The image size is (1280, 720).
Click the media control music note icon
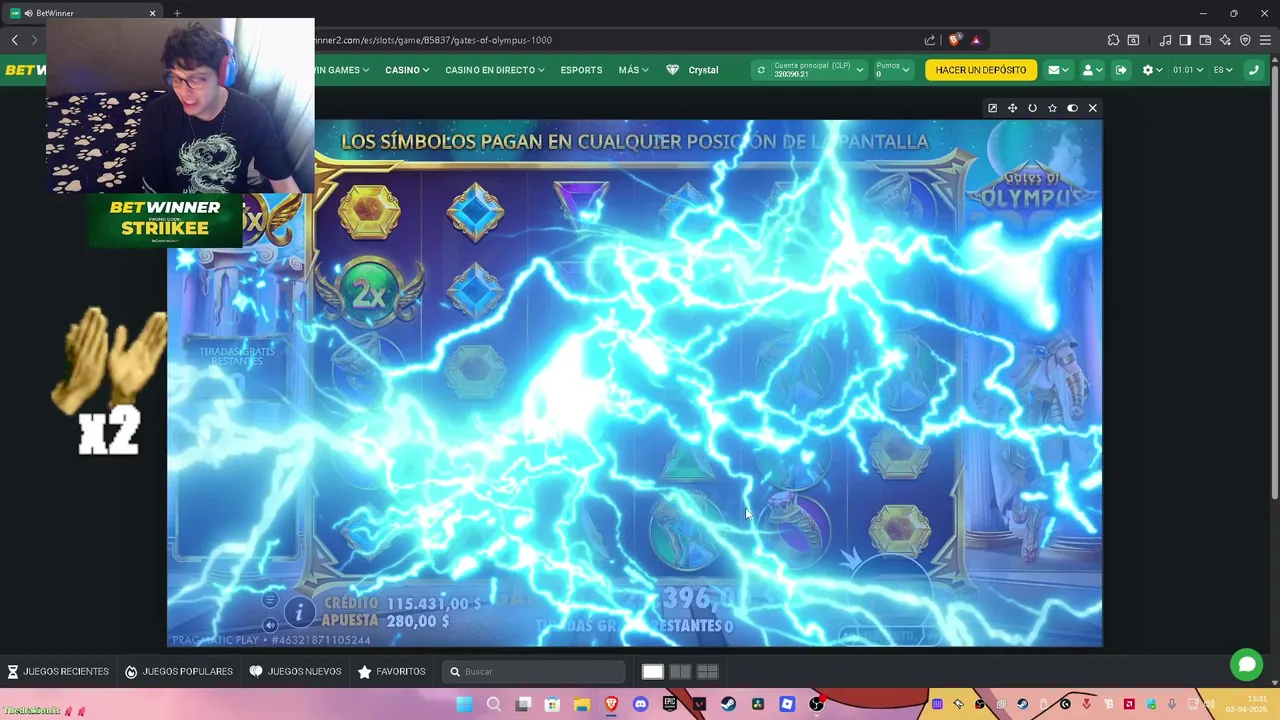pos(1165,40)
